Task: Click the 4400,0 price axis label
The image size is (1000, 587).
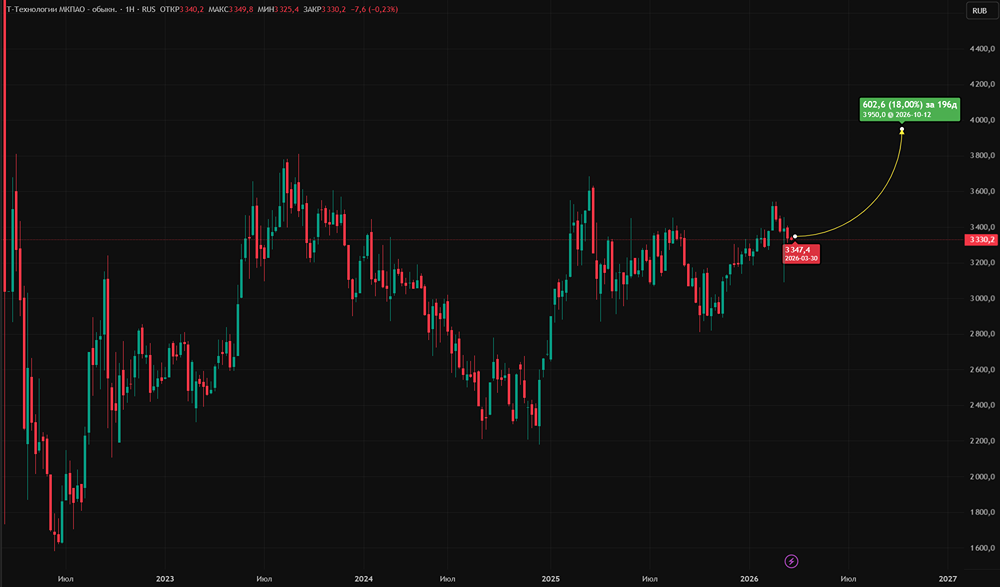Action: (x=982, y=48)
